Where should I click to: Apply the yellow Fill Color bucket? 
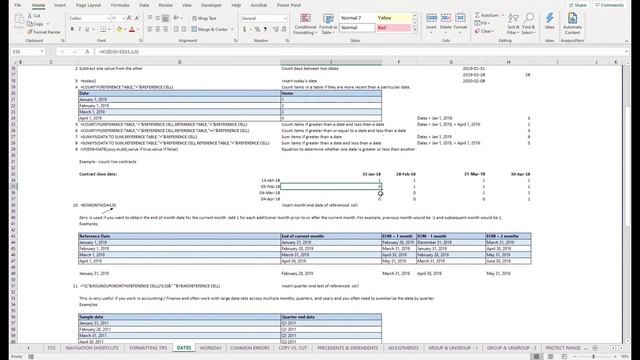pyautogui.click(x=119, y=29)
